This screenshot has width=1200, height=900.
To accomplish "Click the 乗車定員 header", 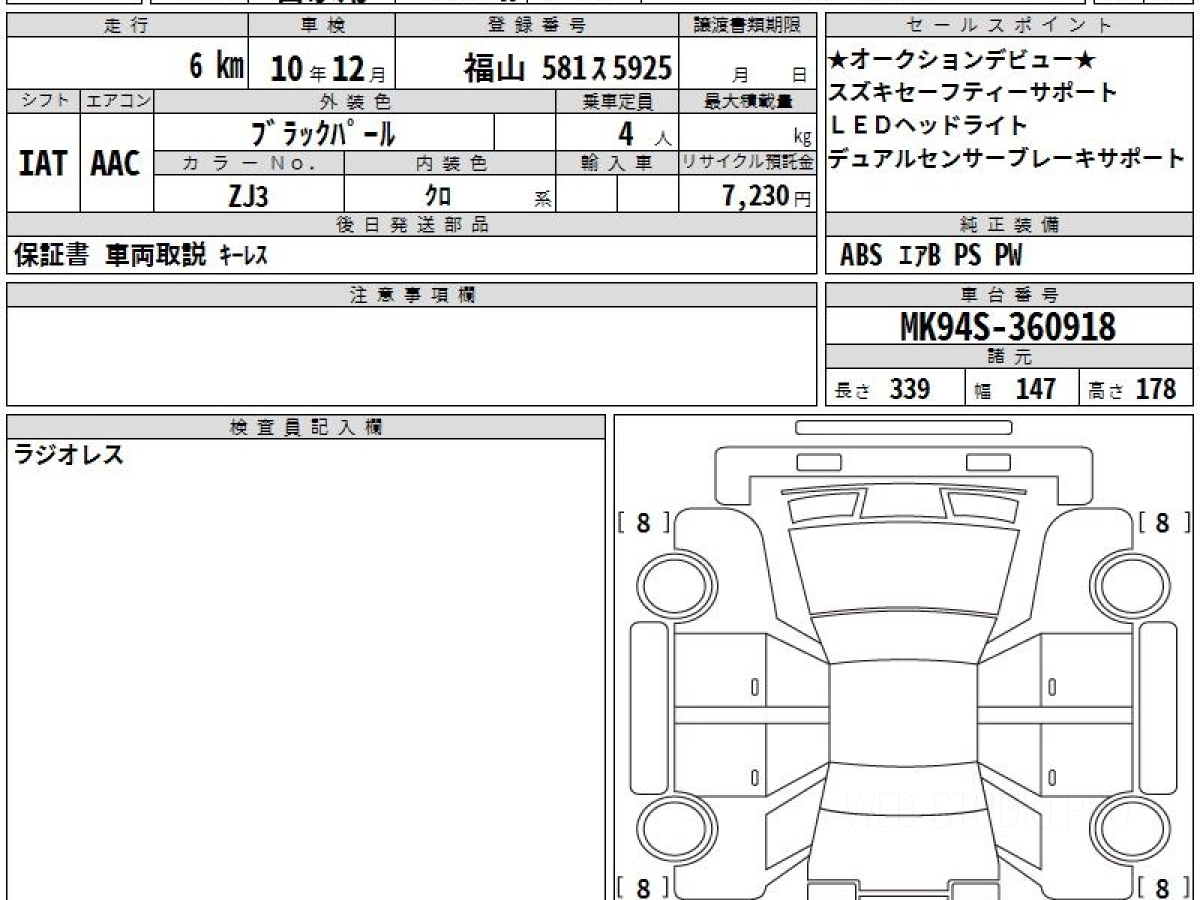I will [x=617, y=101].
